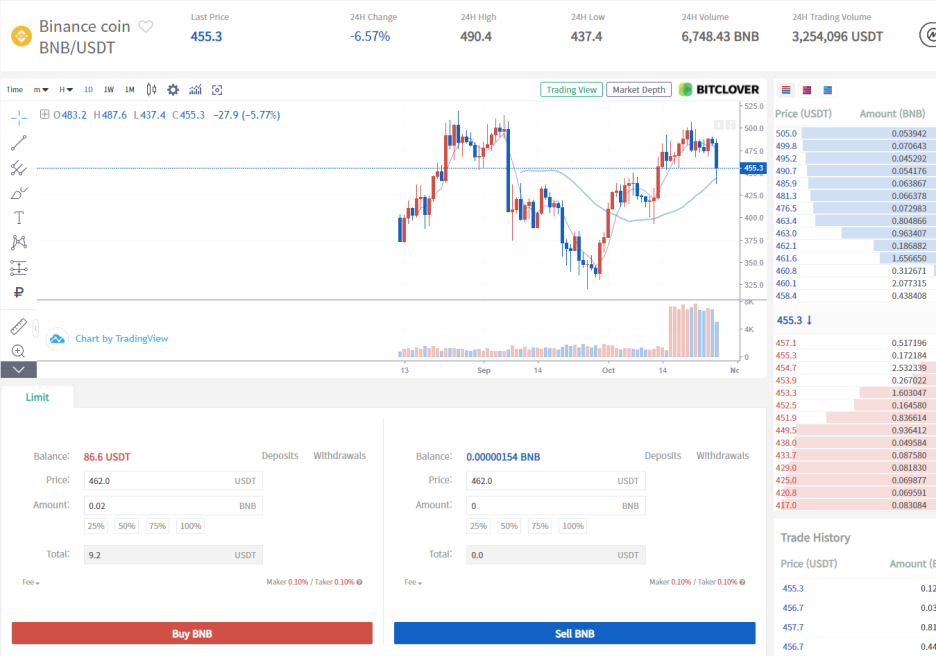Expand the buy side Fee dropdown

31,582
